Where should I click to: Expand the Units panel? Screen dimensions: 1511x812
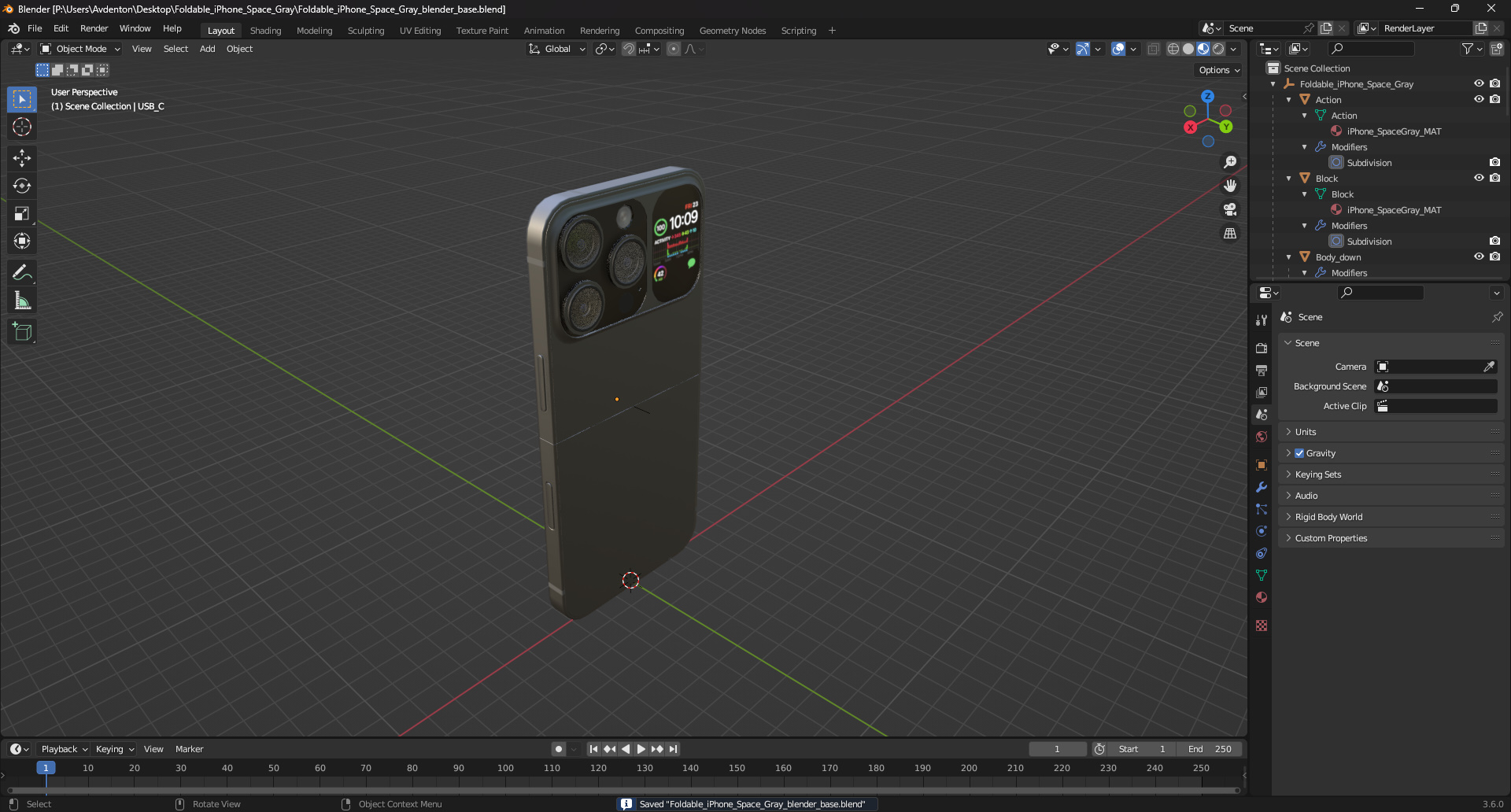click(x=1306, y=432)
